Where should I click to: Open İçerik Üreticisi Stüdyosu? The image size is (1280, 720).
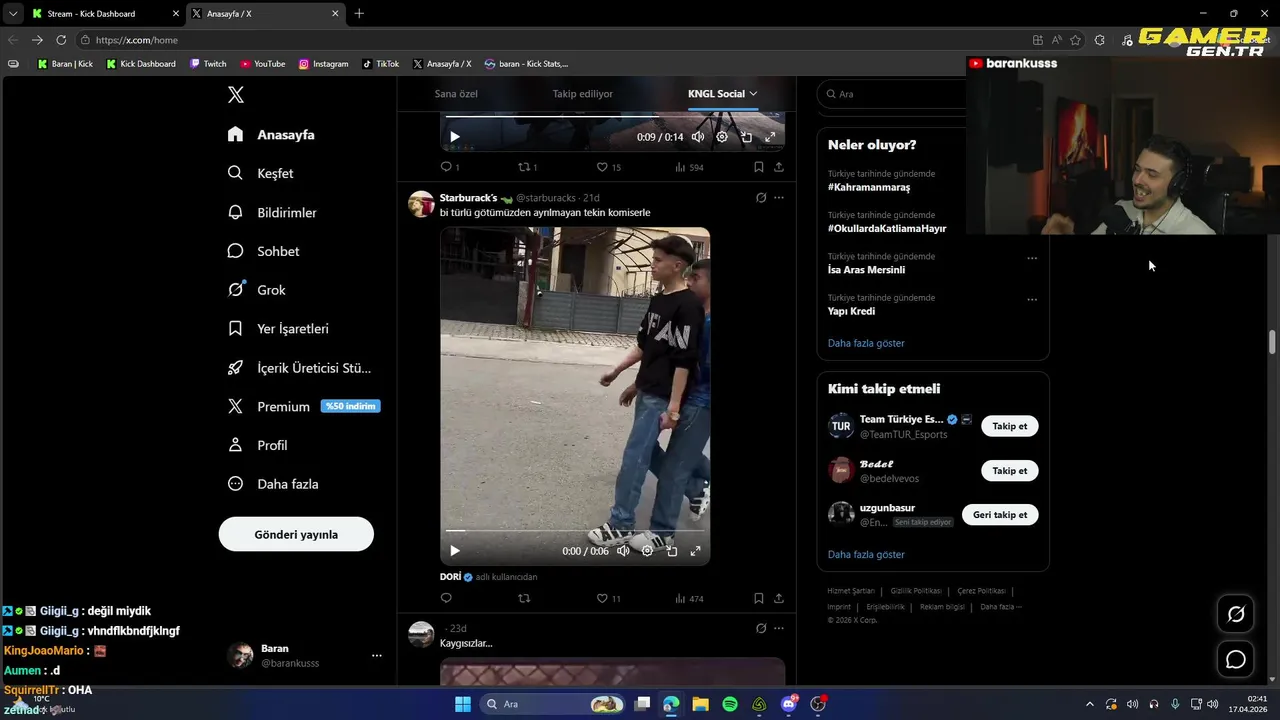coord(299,367)
